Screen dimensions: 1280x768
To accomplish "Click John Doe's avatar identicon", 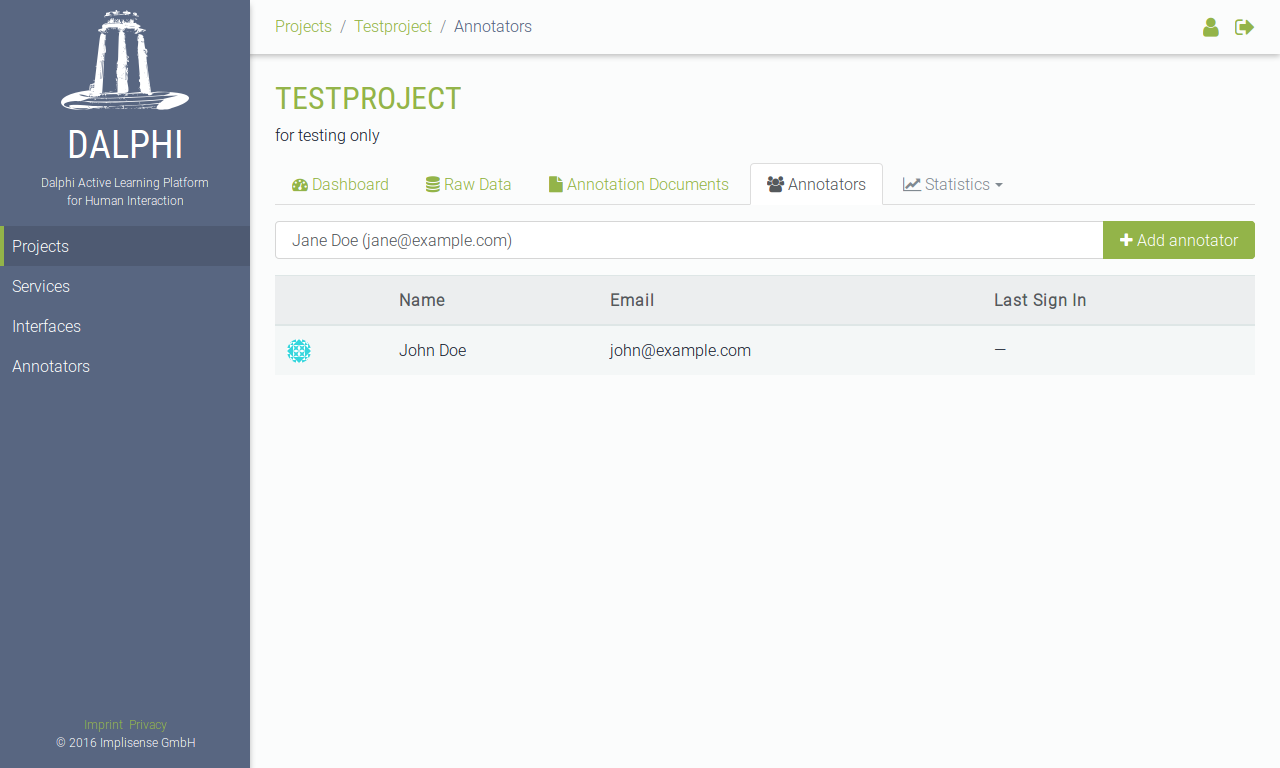I will (x=299, y=351).
